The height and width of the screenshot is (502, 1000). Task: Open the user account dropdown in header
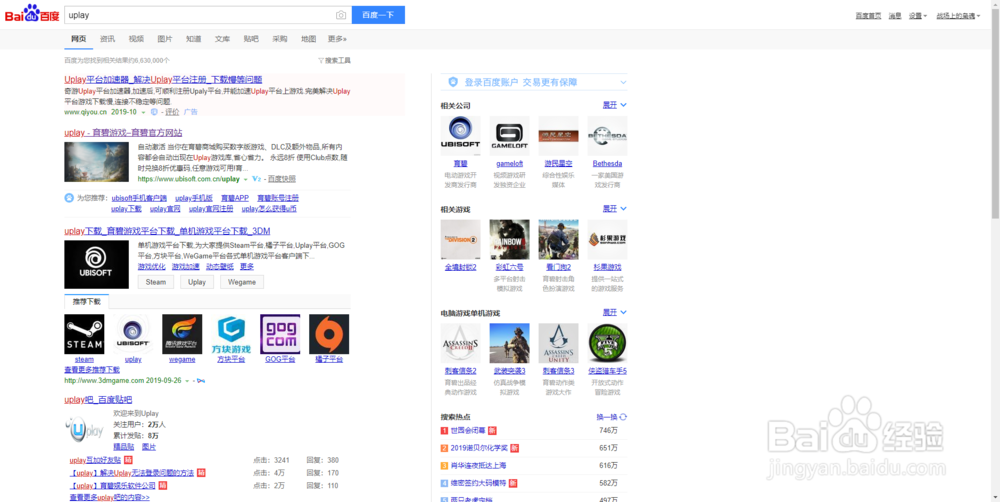pos(958,15)
